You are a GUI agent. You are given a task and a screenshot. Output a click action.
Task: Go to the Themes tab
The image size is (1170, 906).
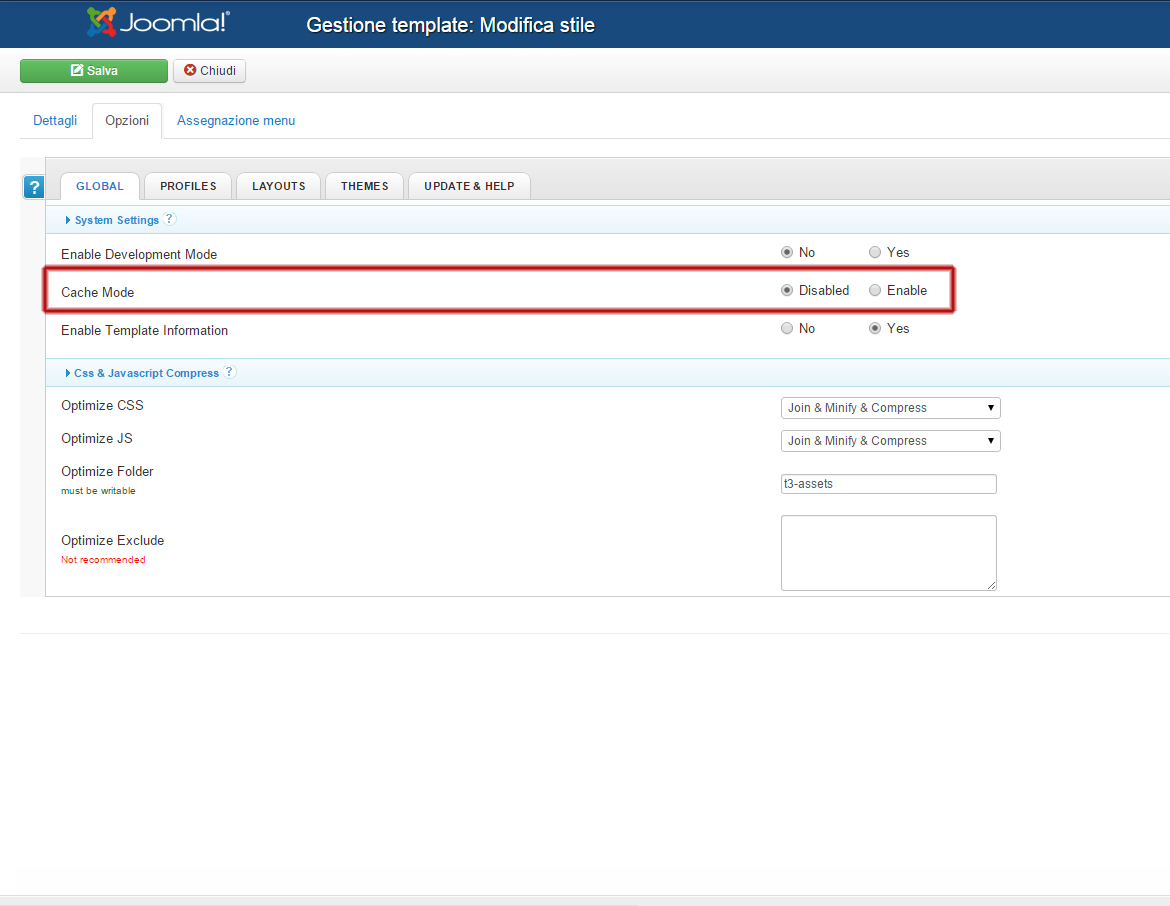(364, 186)
